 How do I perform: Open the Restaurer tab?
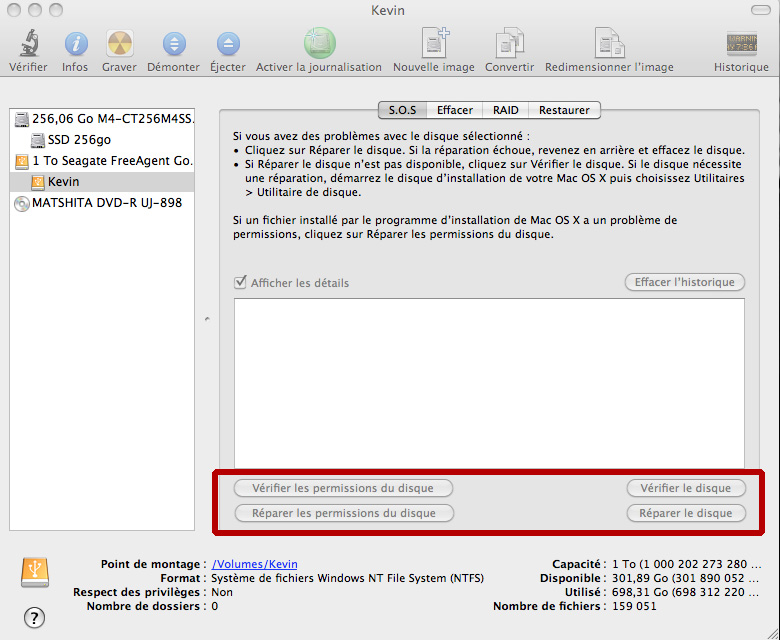point(564,110)
